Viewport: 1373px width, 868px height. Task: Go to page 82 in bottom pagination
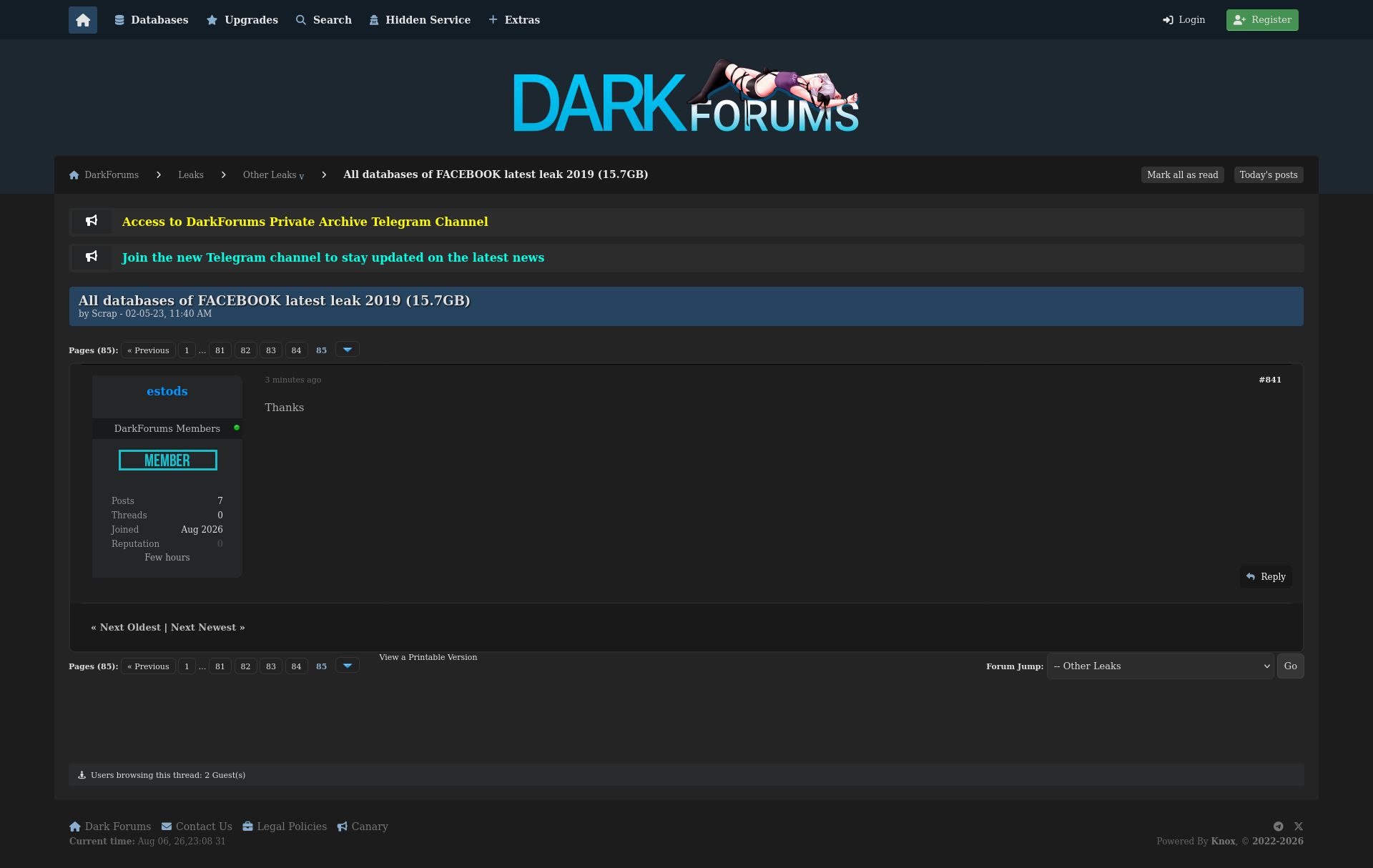pos(245,666)
